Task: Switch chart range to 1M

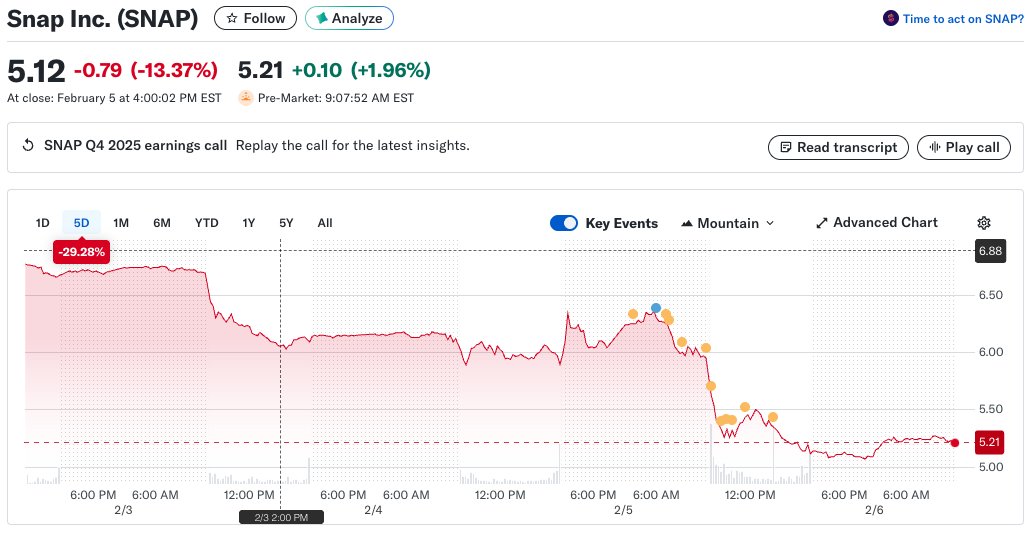Action: [121, 223]
